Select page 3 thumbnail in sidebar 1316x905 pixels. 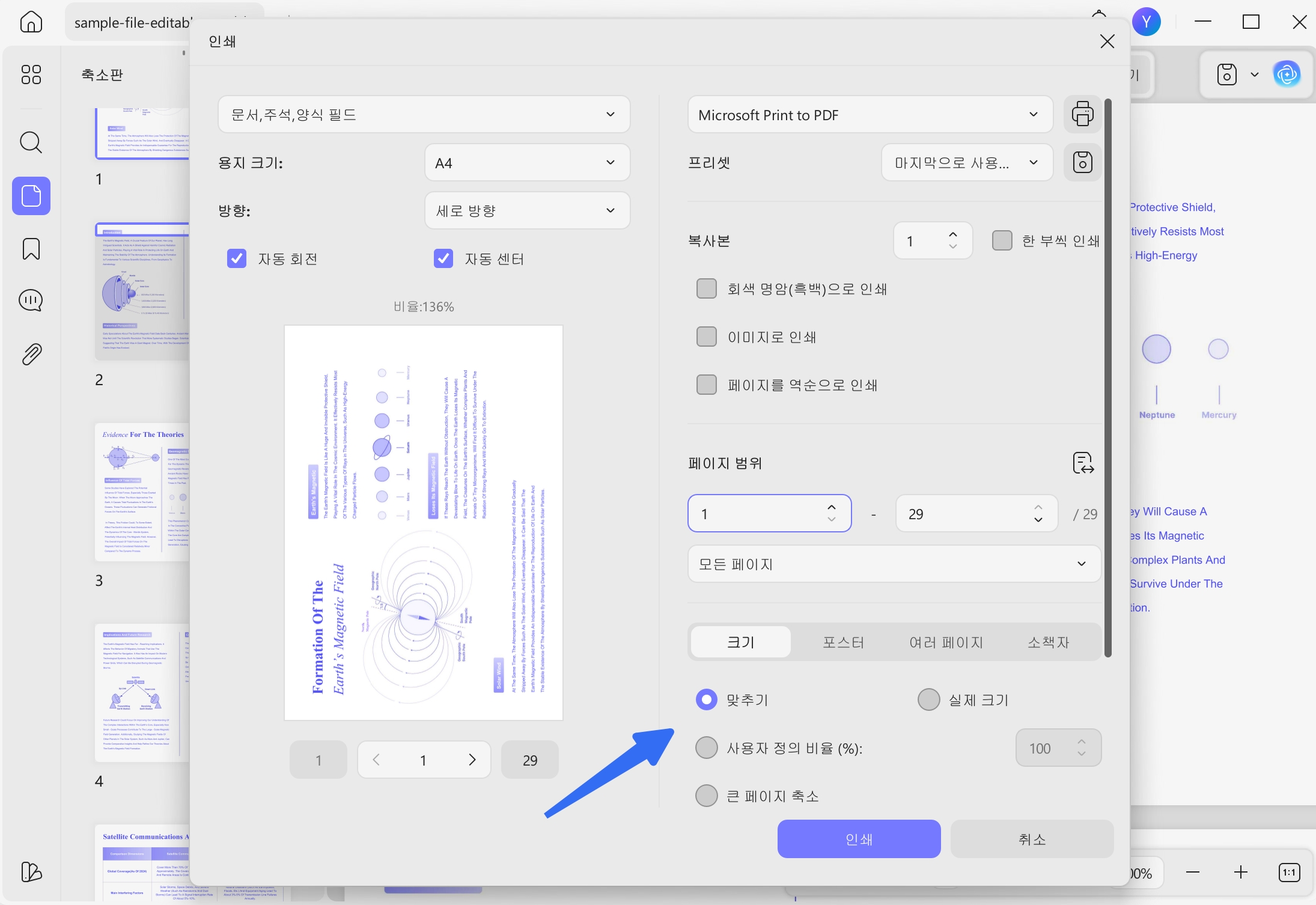[x=142, y=492]
